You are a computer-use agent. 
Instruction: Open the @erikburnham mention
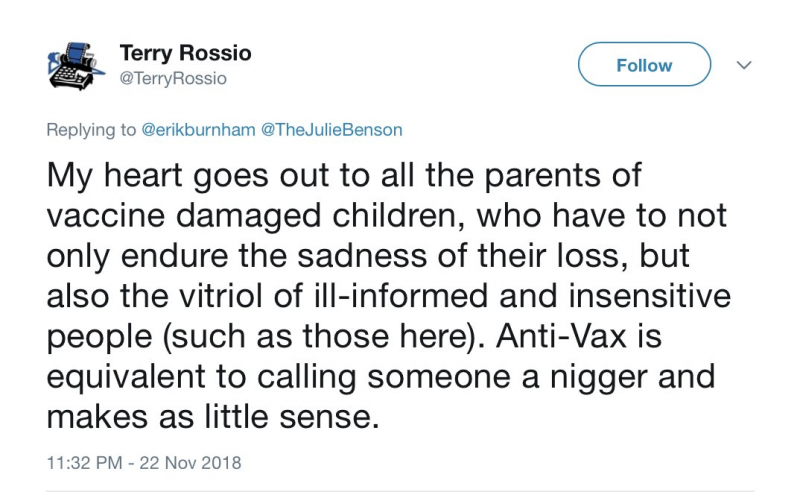pos(198,130)
